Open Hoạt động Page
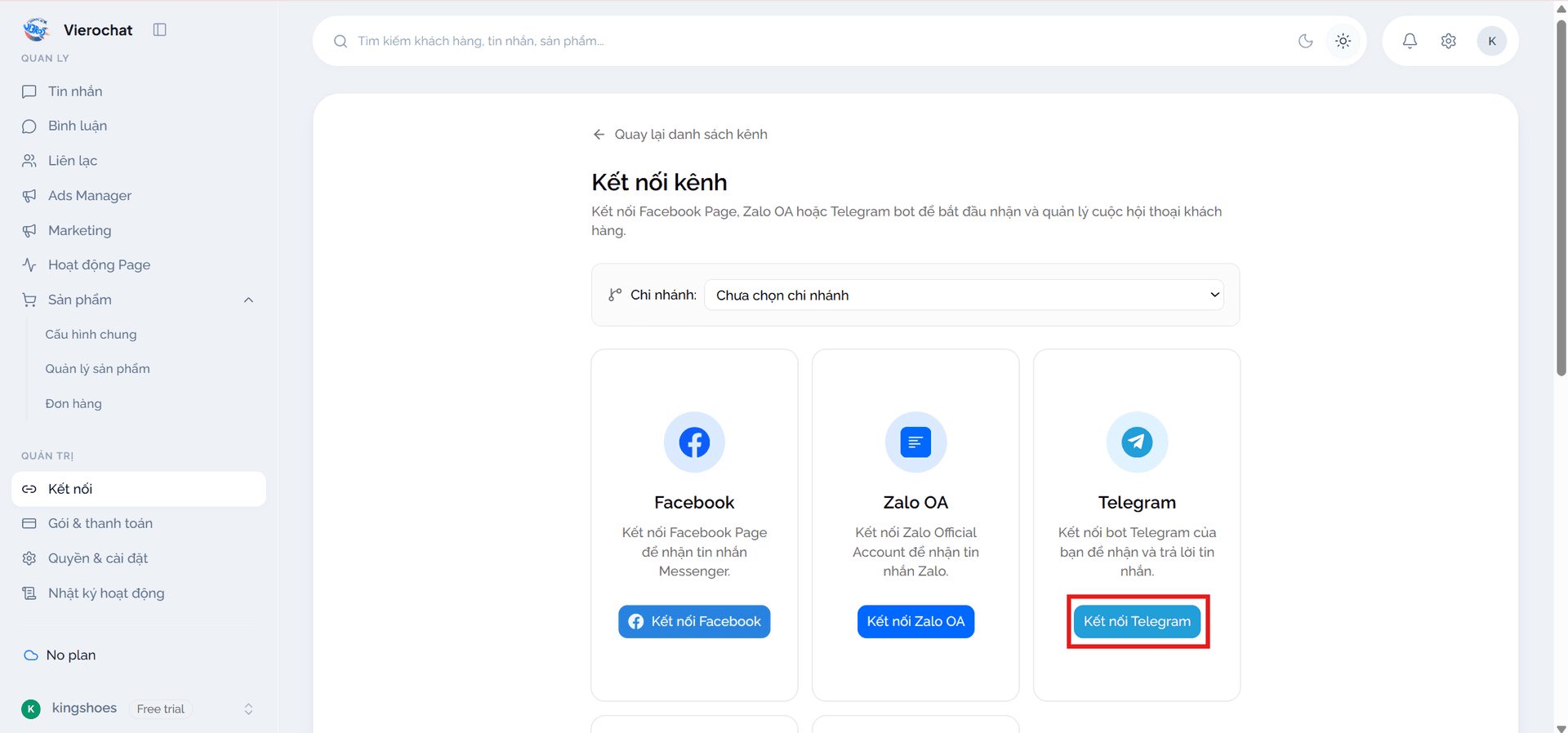The width and height of the screenshot is (1568, 733). 139,265
